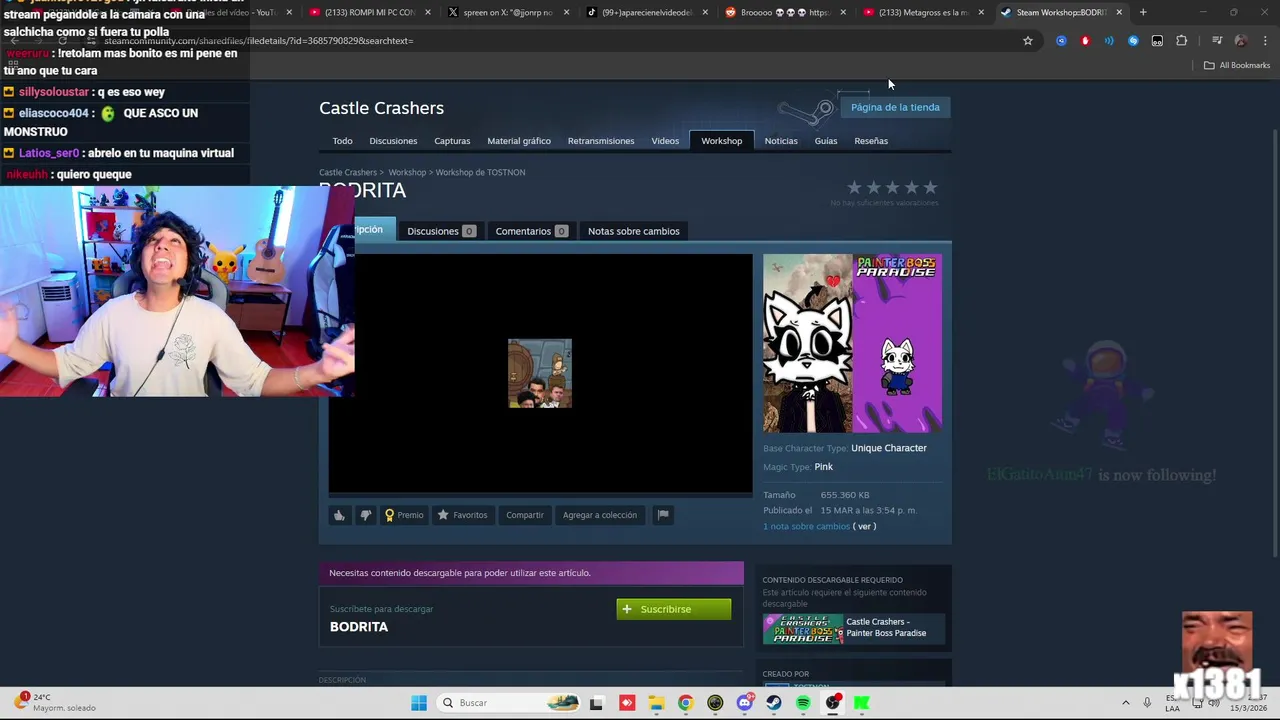Screen dimensions: 1280x720
Task: Switch to the ROMPI MI PC YouTube tab
Action: pos(372,12)
